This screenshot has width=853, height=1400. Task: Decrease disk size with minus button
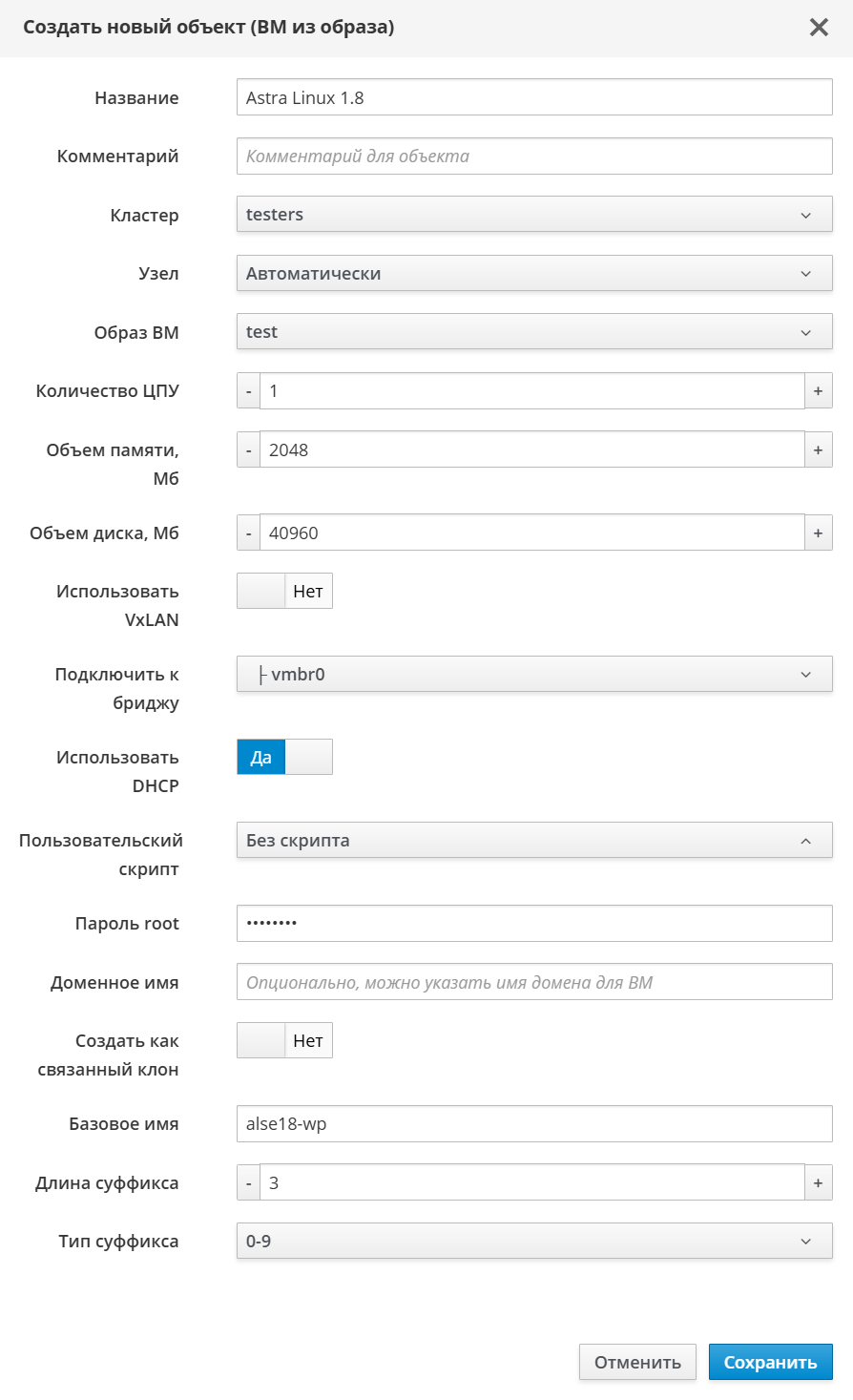(x=249, y=533)
